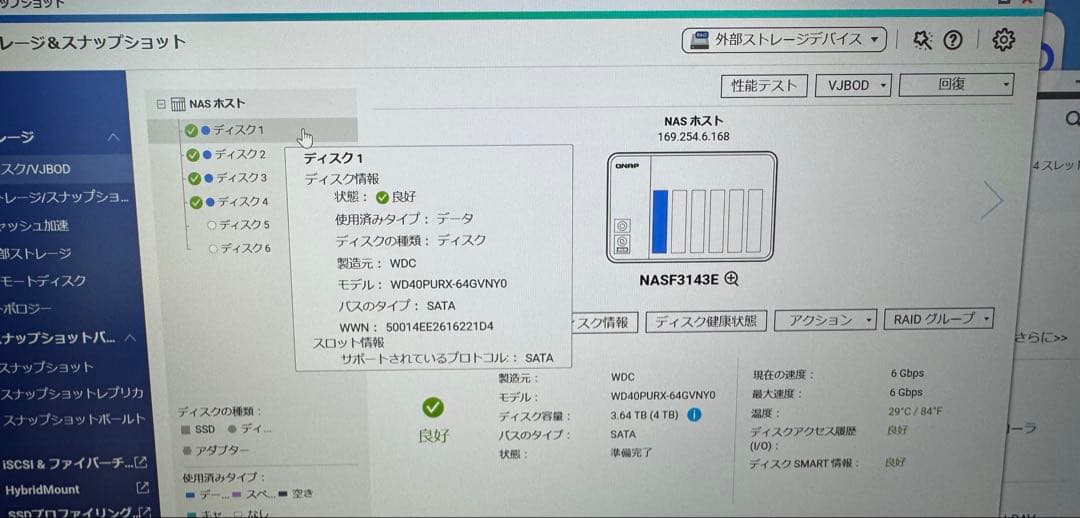
Task: Click the temperature value 29°C / 84°F
Action: coord(916,412)
